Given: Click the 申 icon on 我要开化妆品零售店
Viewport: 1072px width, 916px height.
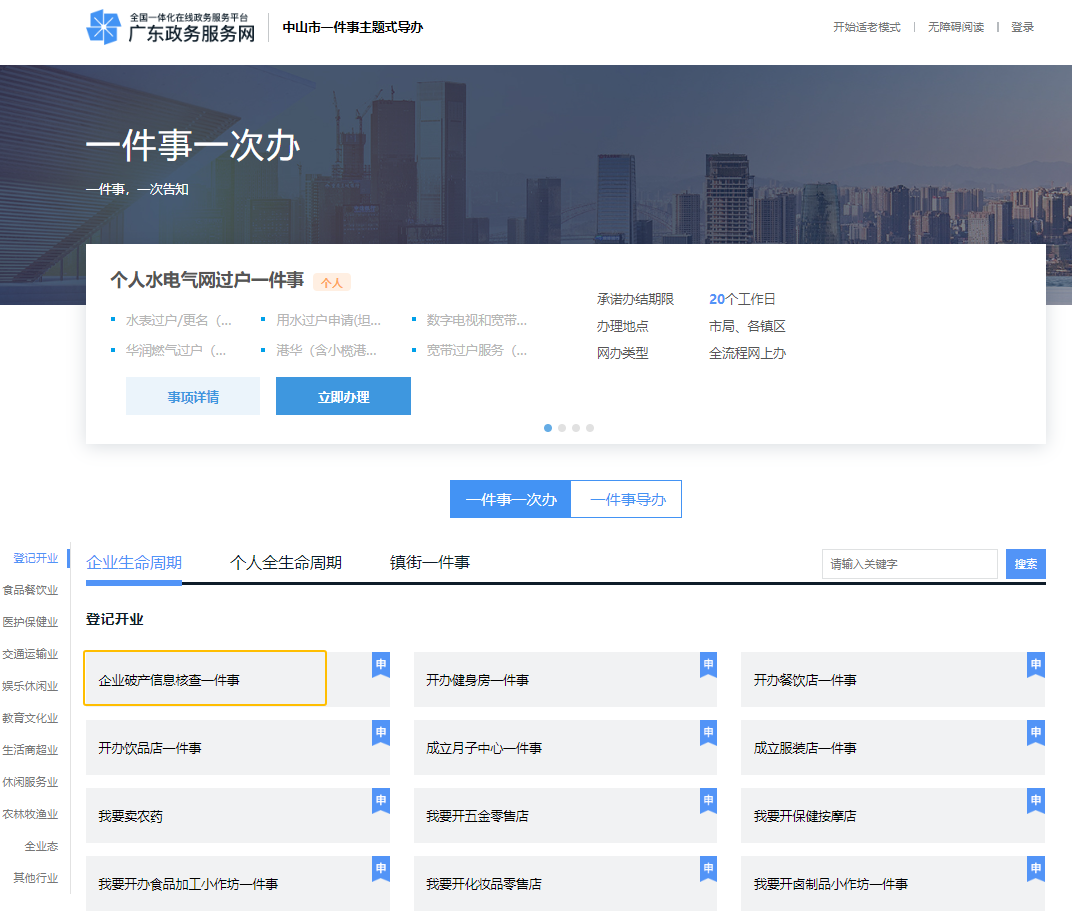Looking at the screenshot, I should 708,866.
